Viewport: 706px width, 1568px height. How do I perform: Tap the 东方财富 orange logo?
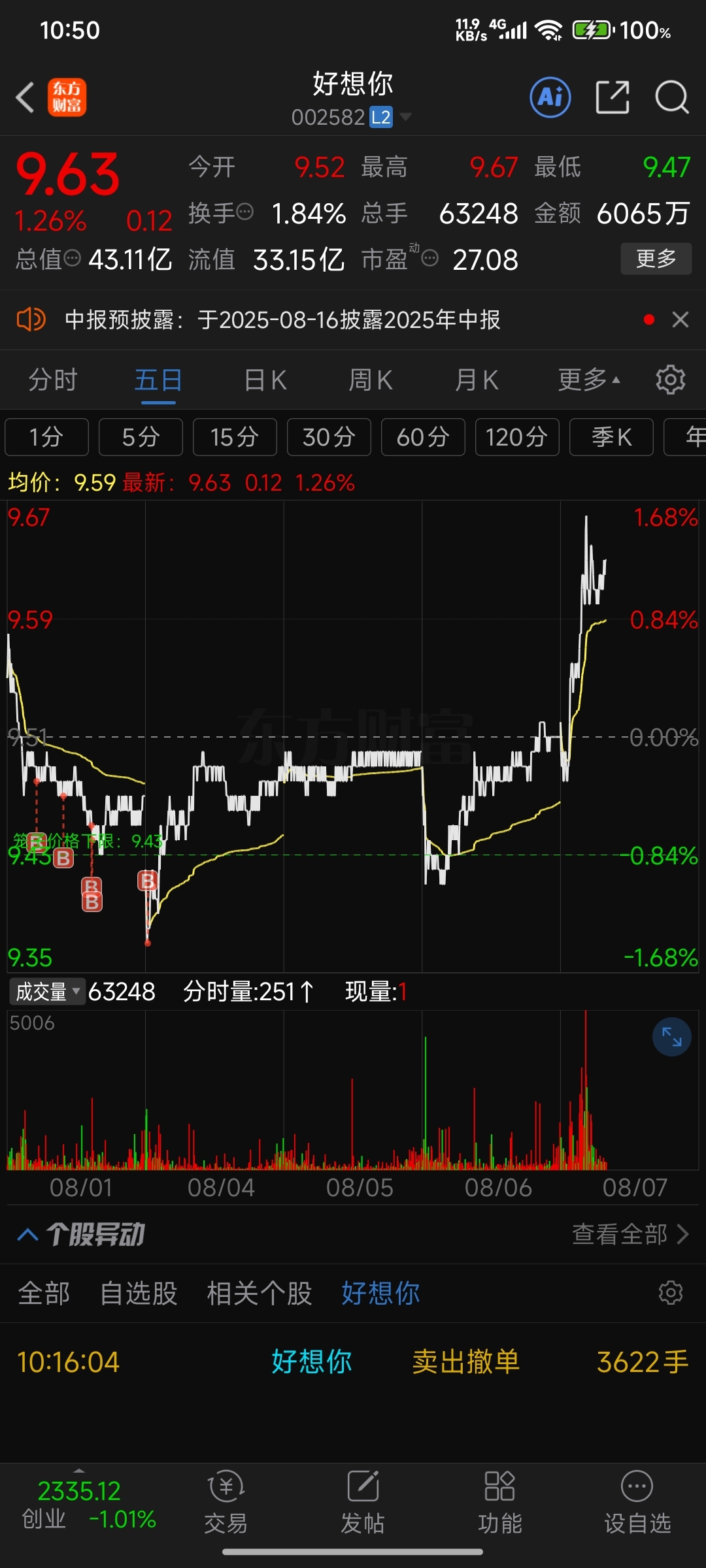67,97
